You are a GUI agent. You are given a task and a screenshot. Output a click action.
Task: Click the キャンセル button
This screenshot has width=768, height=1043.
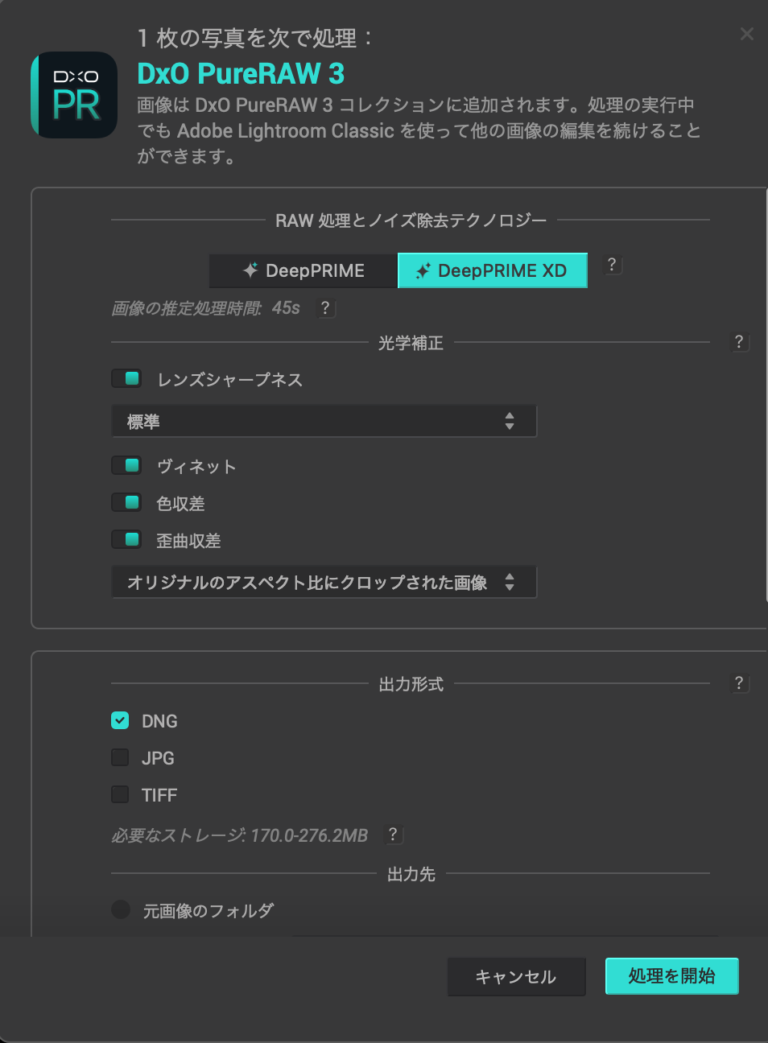tap(516, 977)
